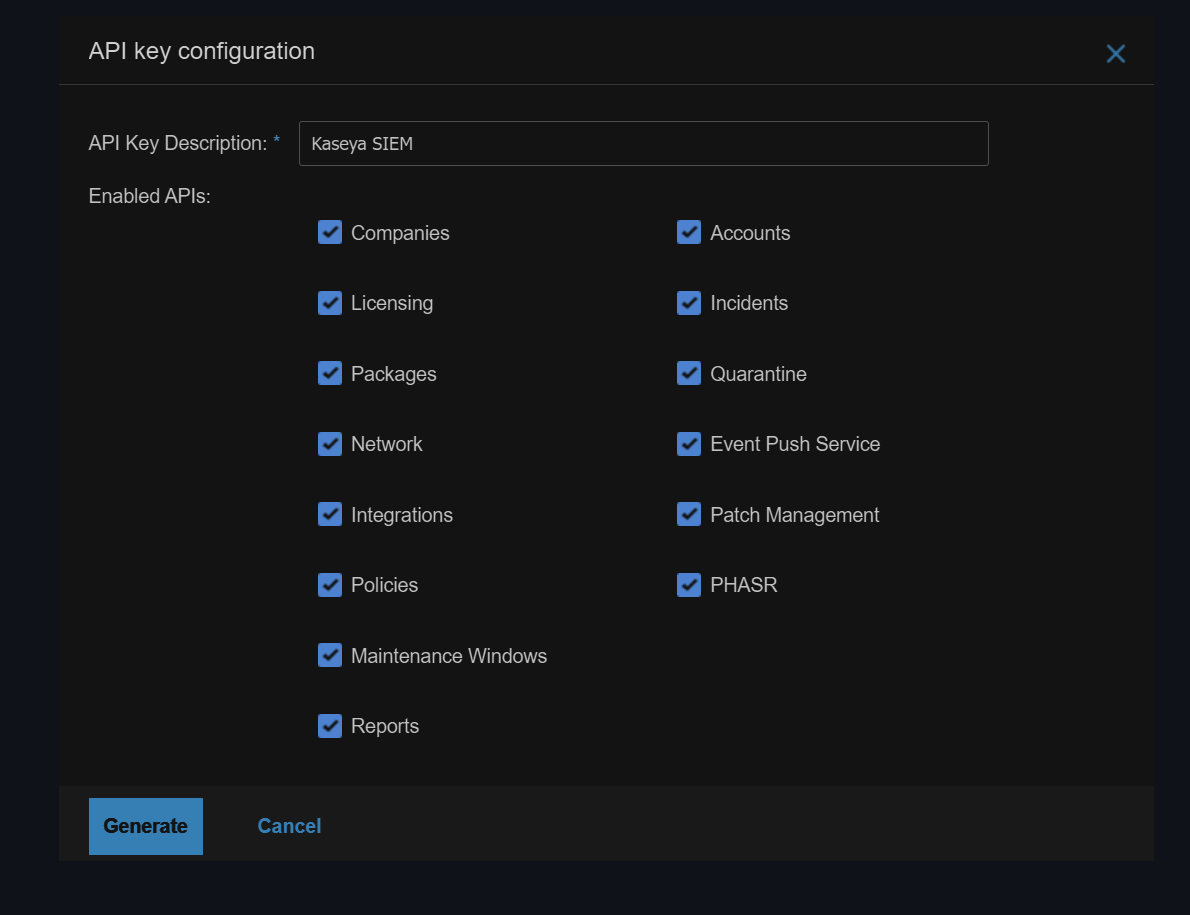1190x915 pixels.
Task: Toggle the Incidents checkbox
Action: tap(688, 303)
